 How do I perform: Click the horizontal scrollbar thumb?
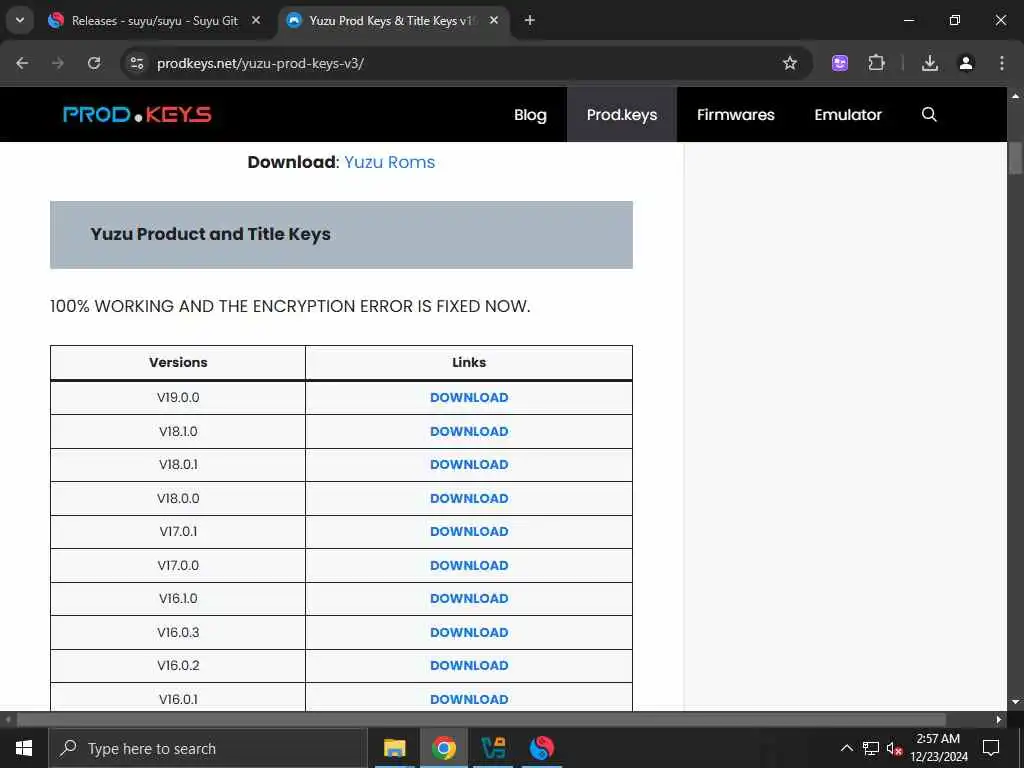(x=481, y=720)
